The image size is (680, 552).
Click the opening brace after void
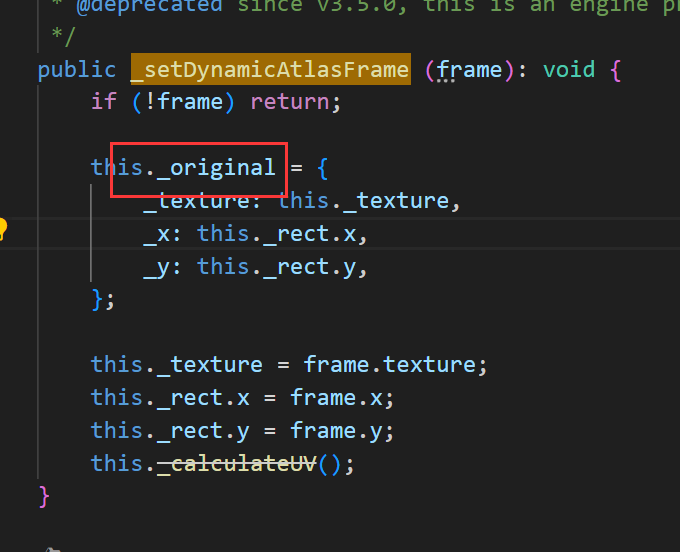point(615,70)
